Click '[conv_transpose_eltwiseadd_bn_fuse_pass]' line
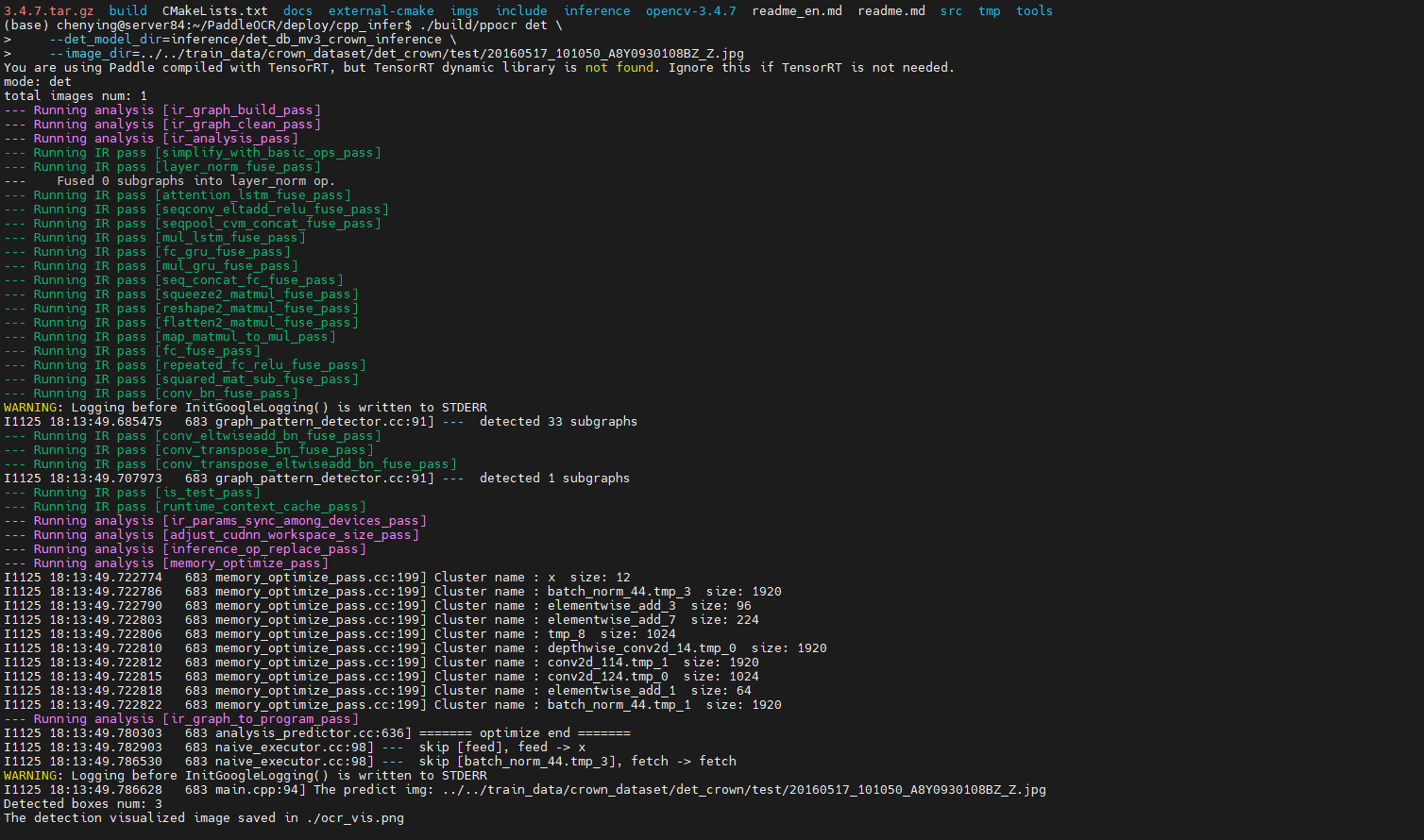The width and height of the screenshot is (1424, 840). (x=230, y=463)
